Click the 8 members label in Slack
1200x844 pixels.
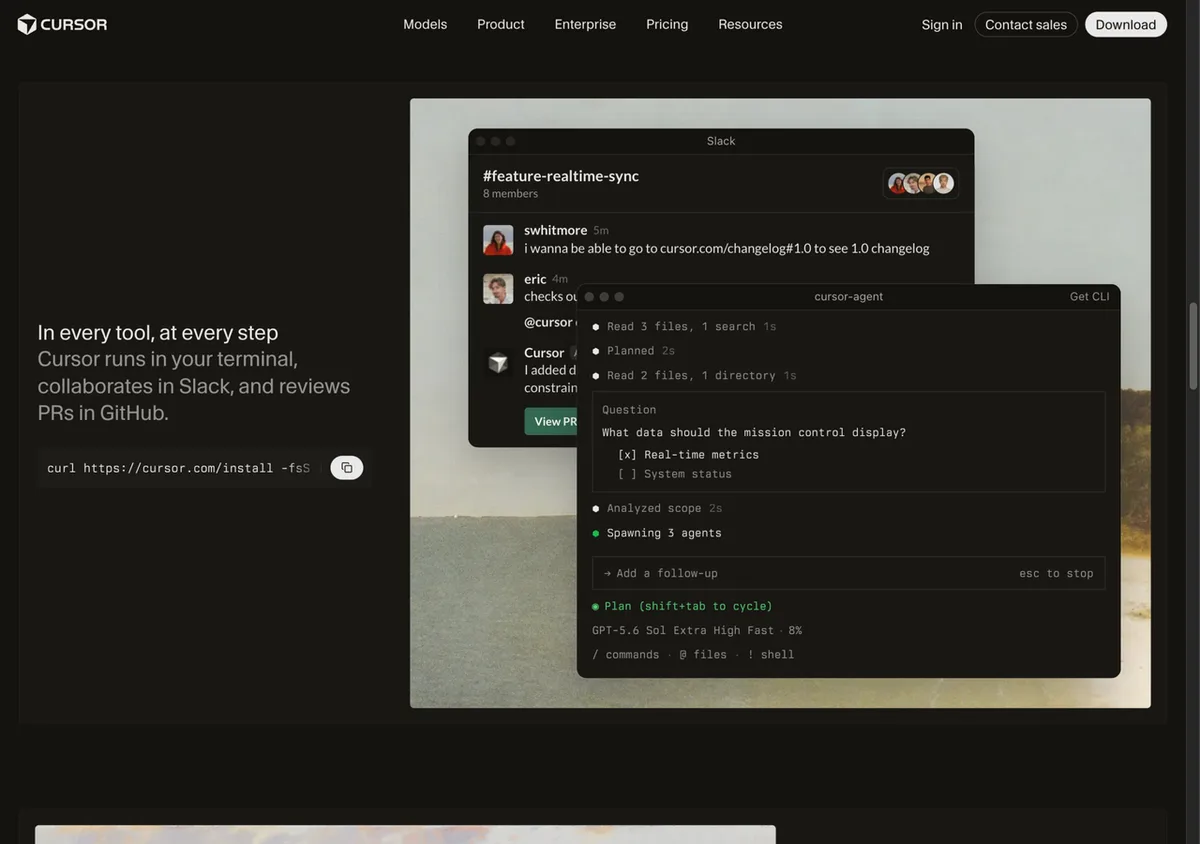point(510,194)
